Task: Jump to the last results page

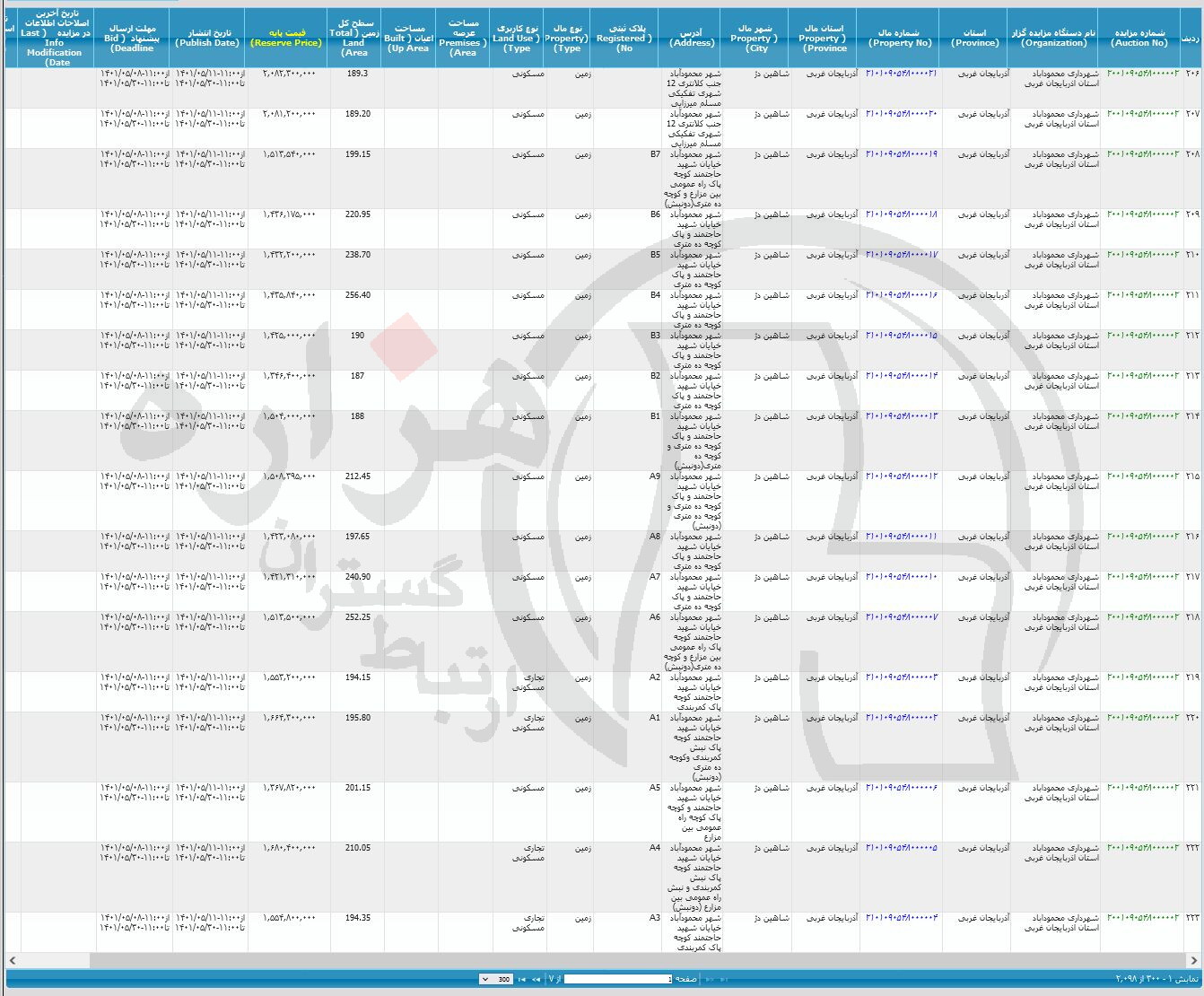Action: [521, 979]
